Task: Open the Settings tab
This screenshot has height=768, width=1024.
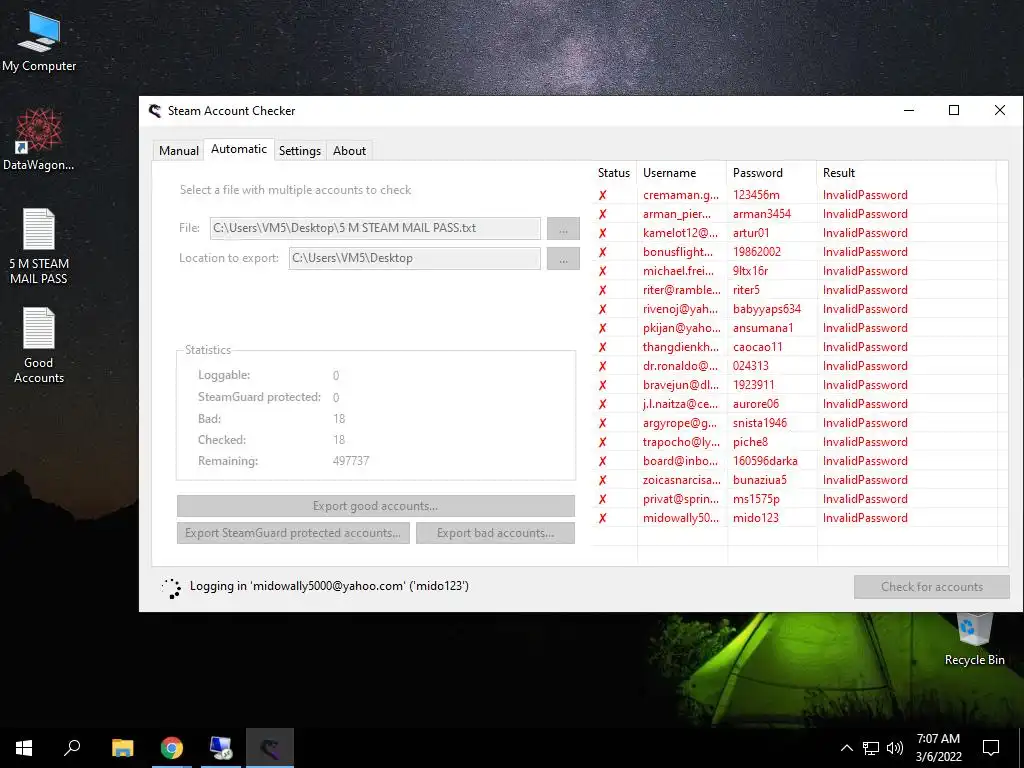Action: tap(300, 151)
